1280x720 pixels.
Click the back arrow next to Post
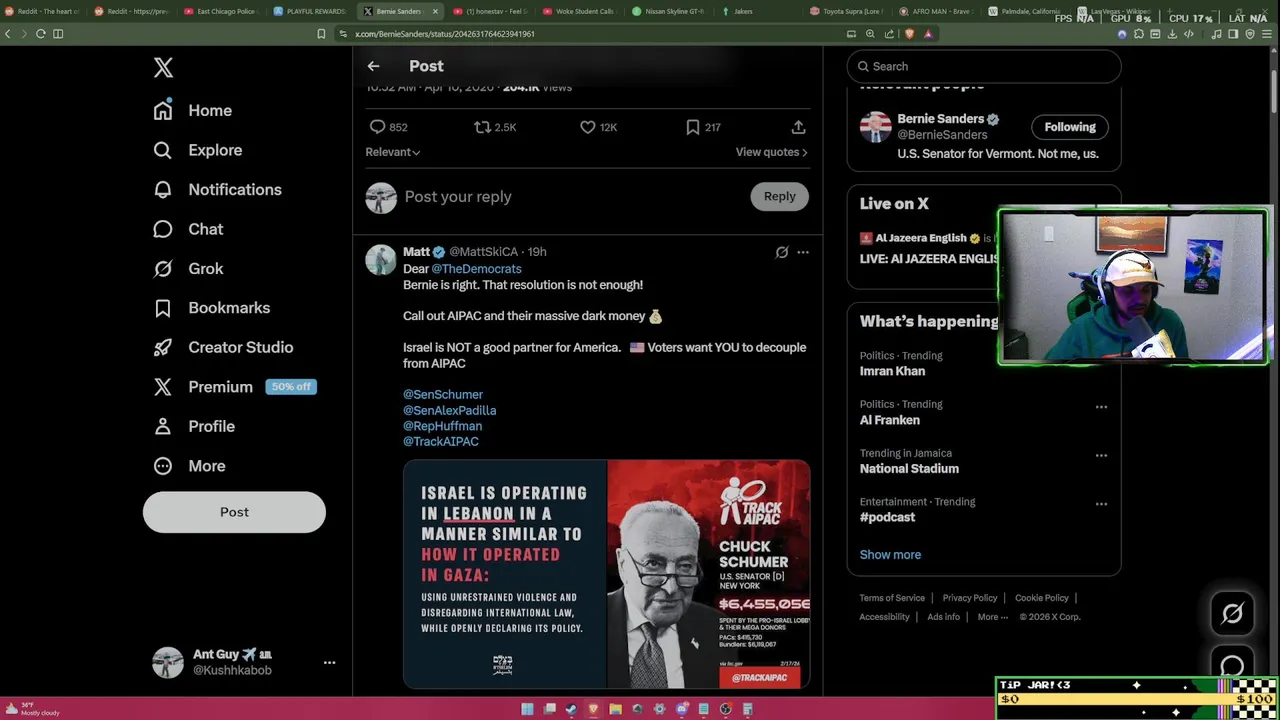(373, 66)
